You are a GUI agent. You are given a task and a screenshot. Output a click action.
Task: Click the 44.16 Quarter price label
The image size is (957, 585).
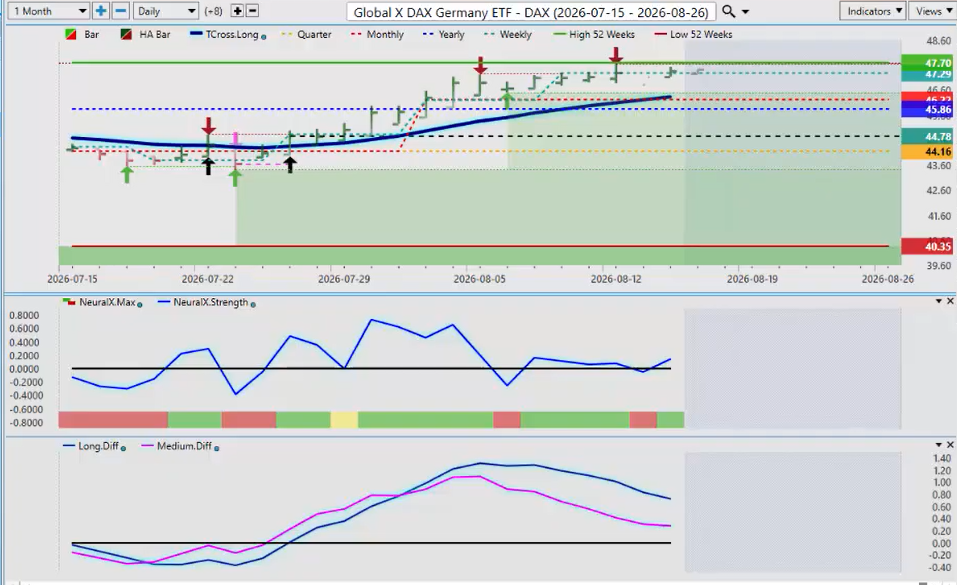(926, 151)
